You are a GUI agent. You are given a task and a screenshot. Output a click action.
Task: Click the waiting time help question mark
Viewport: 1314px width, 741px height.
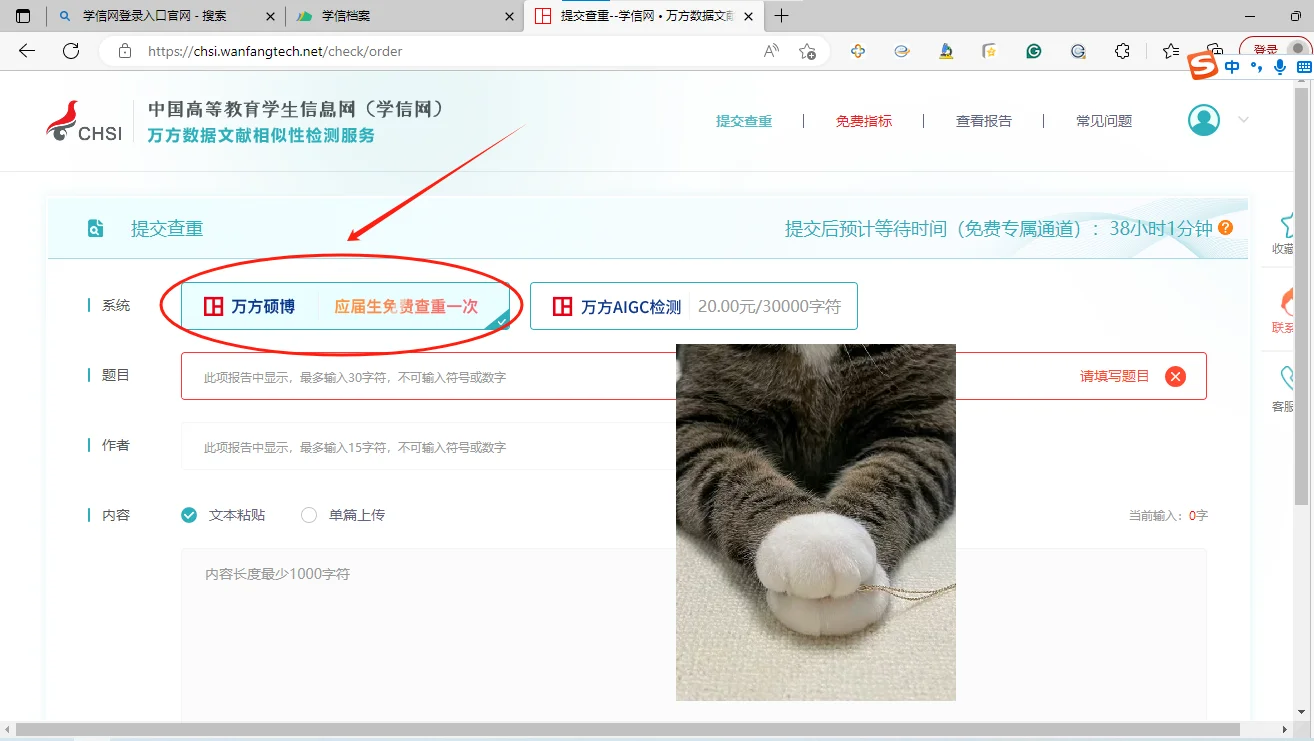[x=1225, y=228]
